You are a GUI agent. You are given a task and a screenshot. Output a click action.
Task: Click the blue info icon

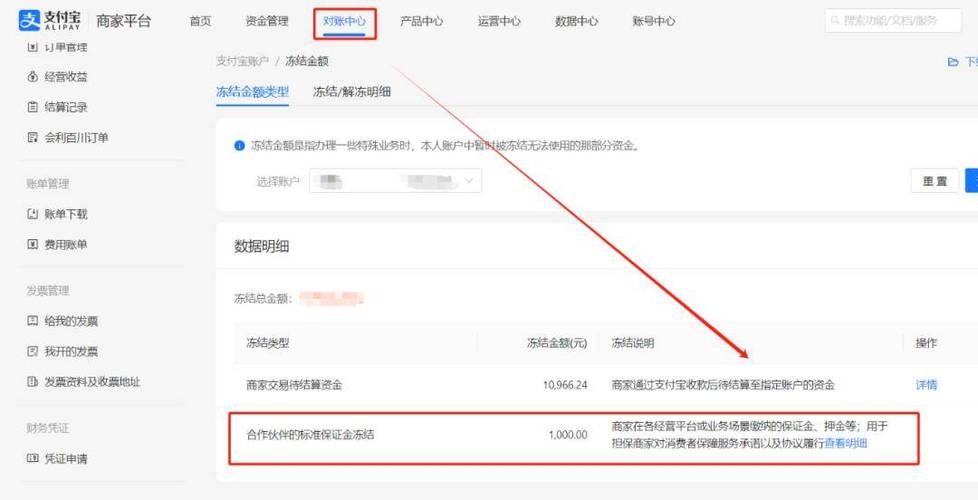pos(239,146)
